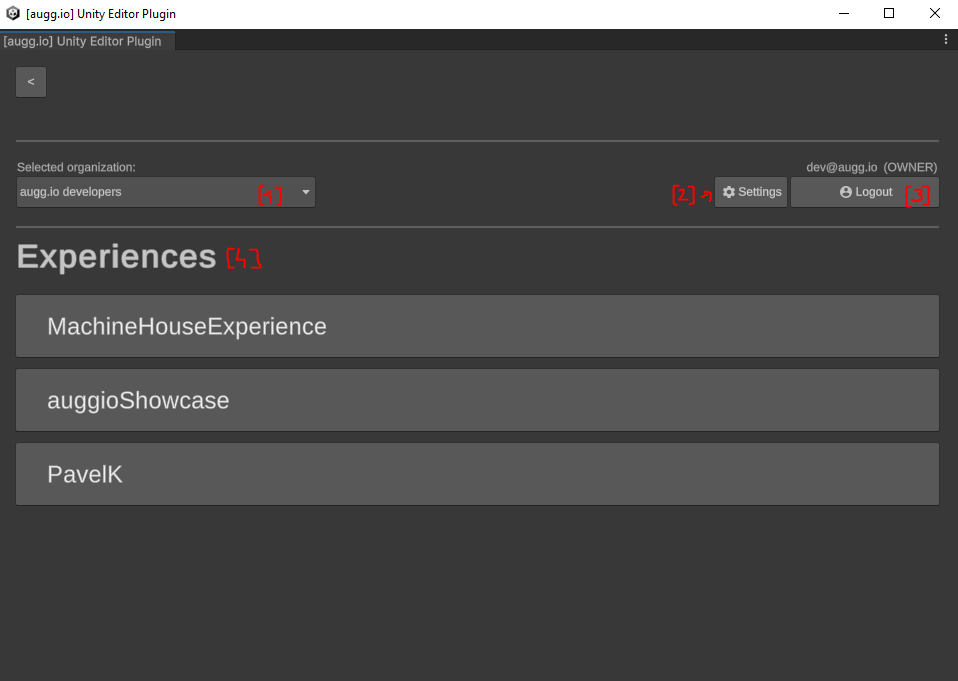Screen dimensions: 958x681
Task: Click the window title text in title bar
Action: tap(101, 14)
